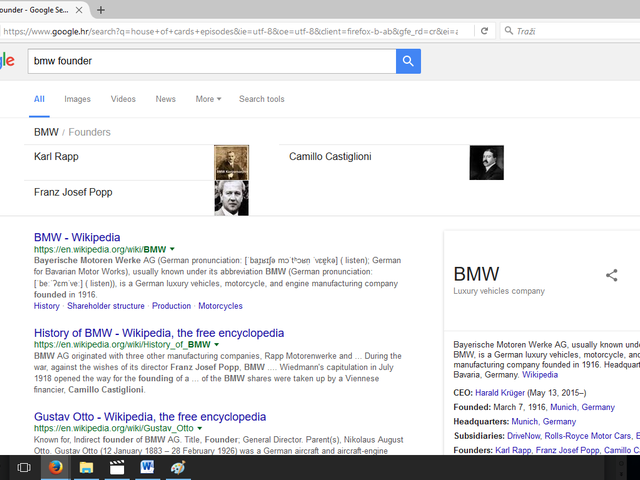Follow the Production sitelink
640x480 pixels.
point(171,306)
